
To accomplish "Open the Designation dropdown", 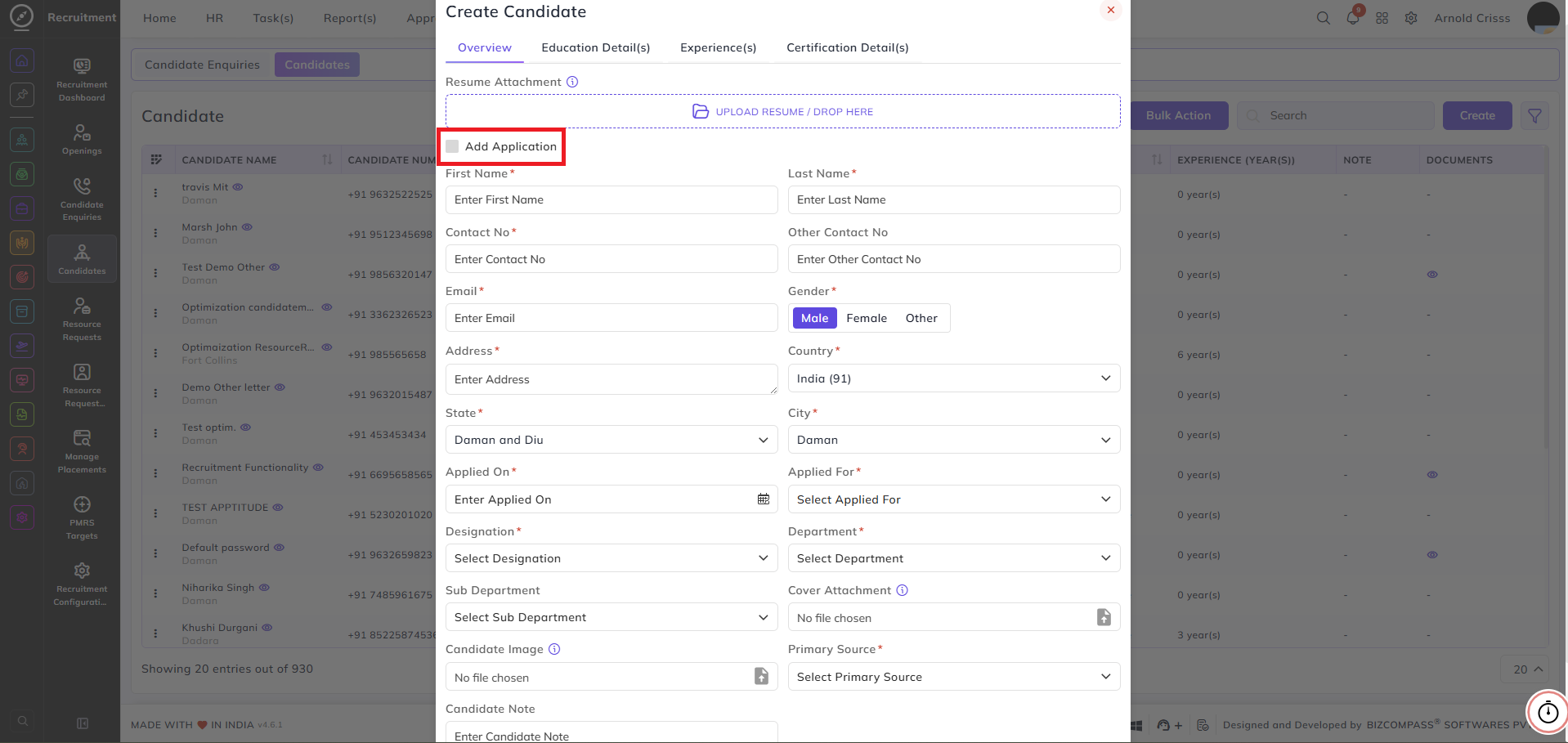I will pyautogui.click(x=611, y=558).
